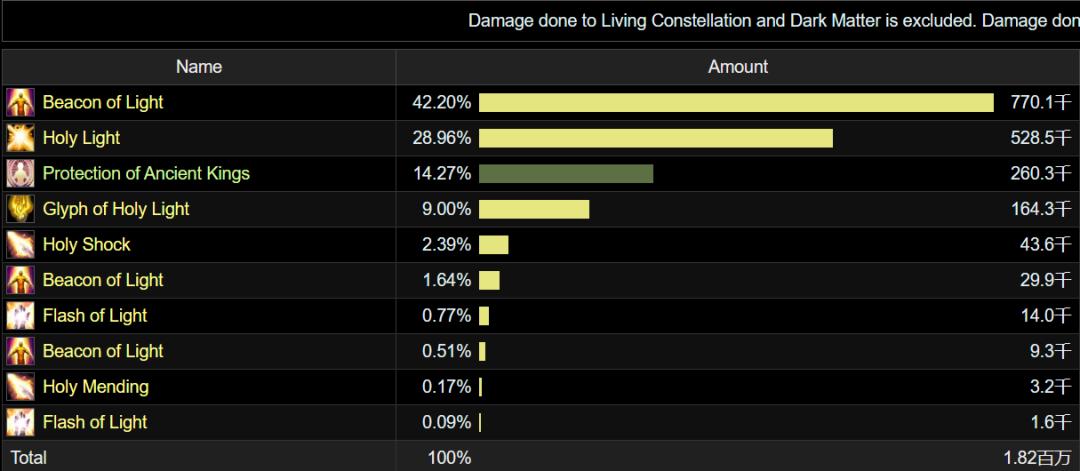Click the Flash of Light icon in the 0.77% row
The width and height of the screenshot is (1080, 471).
tap(20, 316)
